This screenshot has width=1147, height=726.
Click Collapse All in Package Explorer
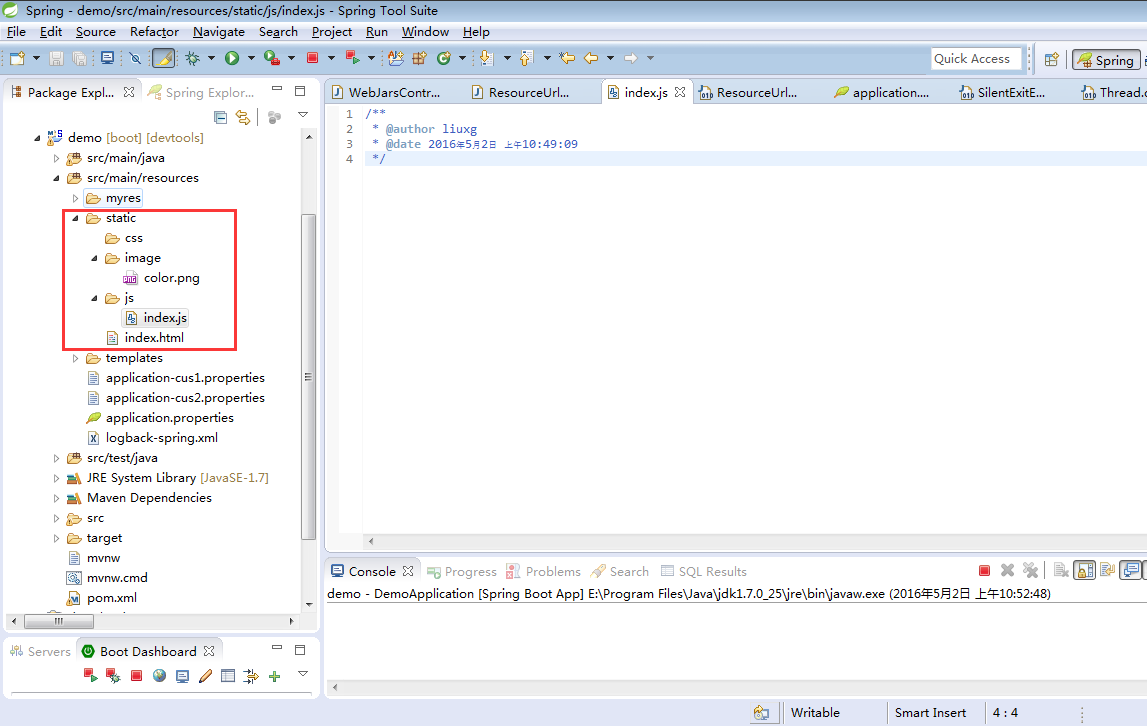coord(220,117)
